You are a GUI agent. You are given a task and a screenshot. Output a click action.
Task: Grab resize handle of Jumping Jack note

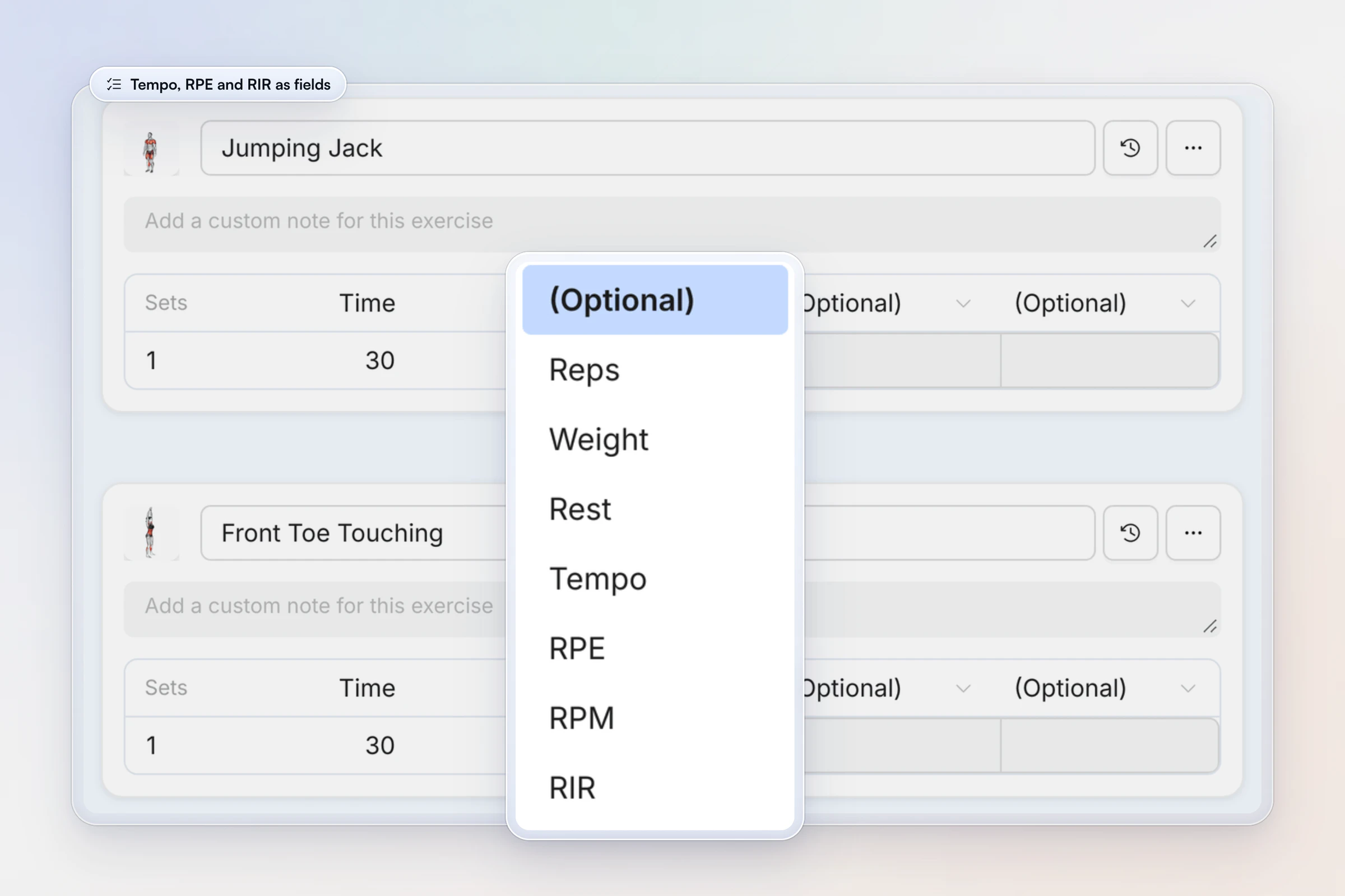pos(1209,242)
